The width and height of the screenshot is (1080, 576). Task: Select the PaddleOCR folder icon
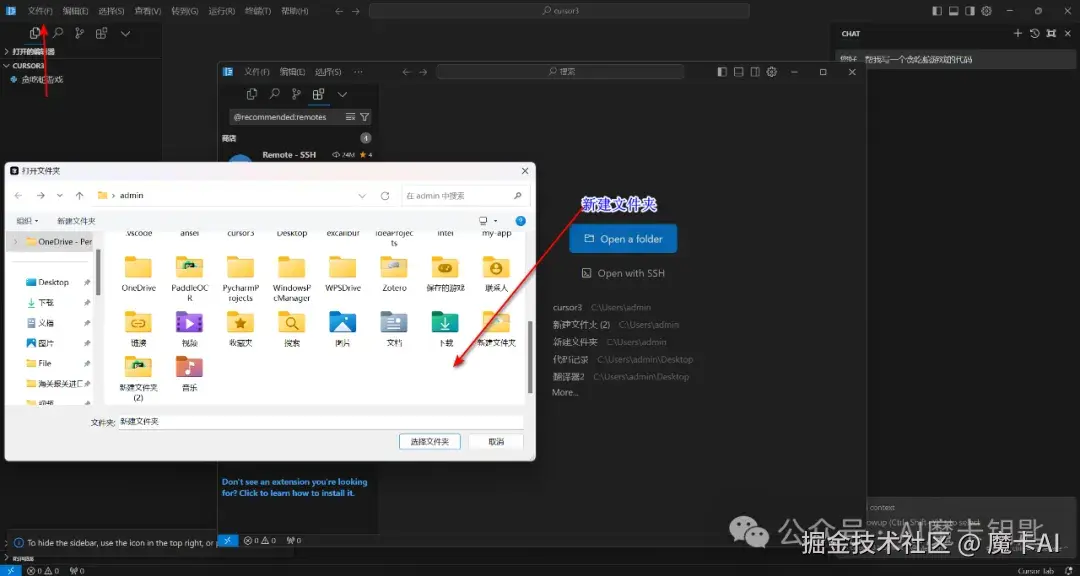tap(189, 267)
